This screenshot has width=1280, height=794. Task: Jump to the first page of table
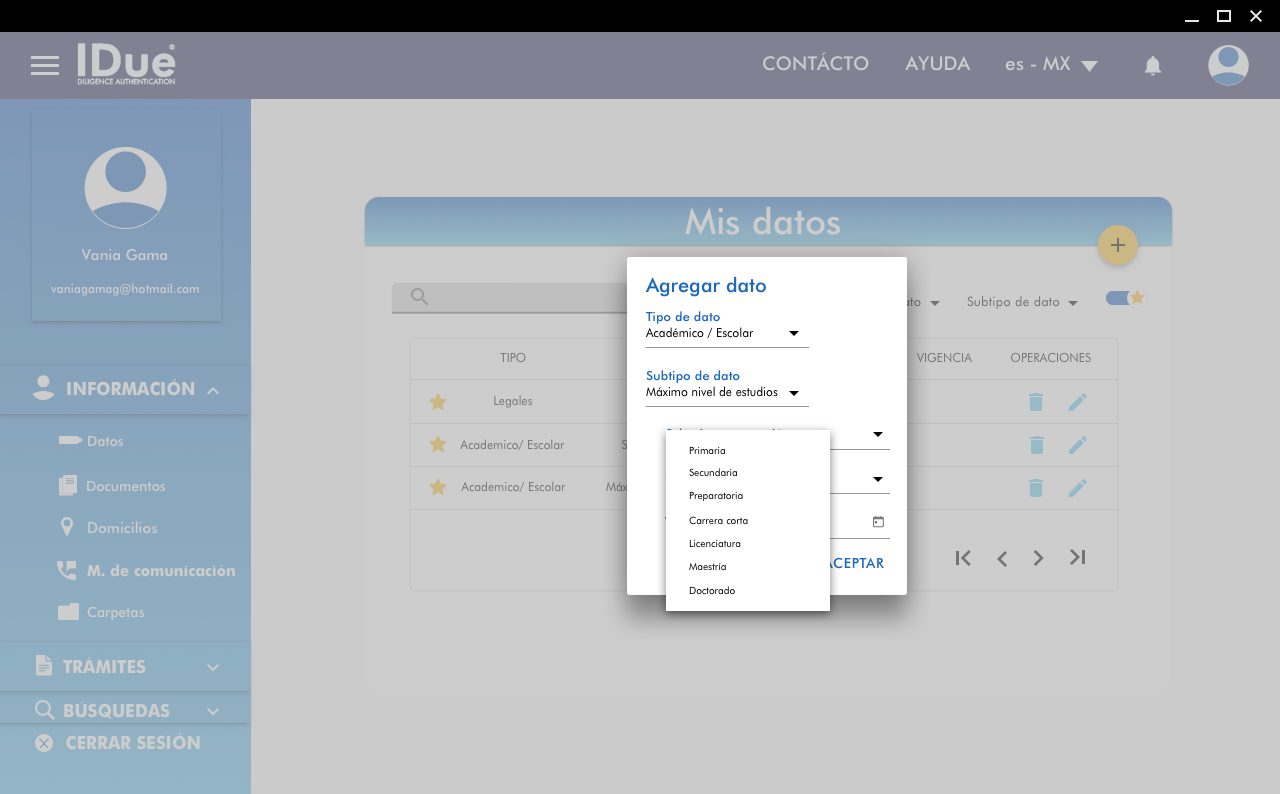click(x=963, y=558)
